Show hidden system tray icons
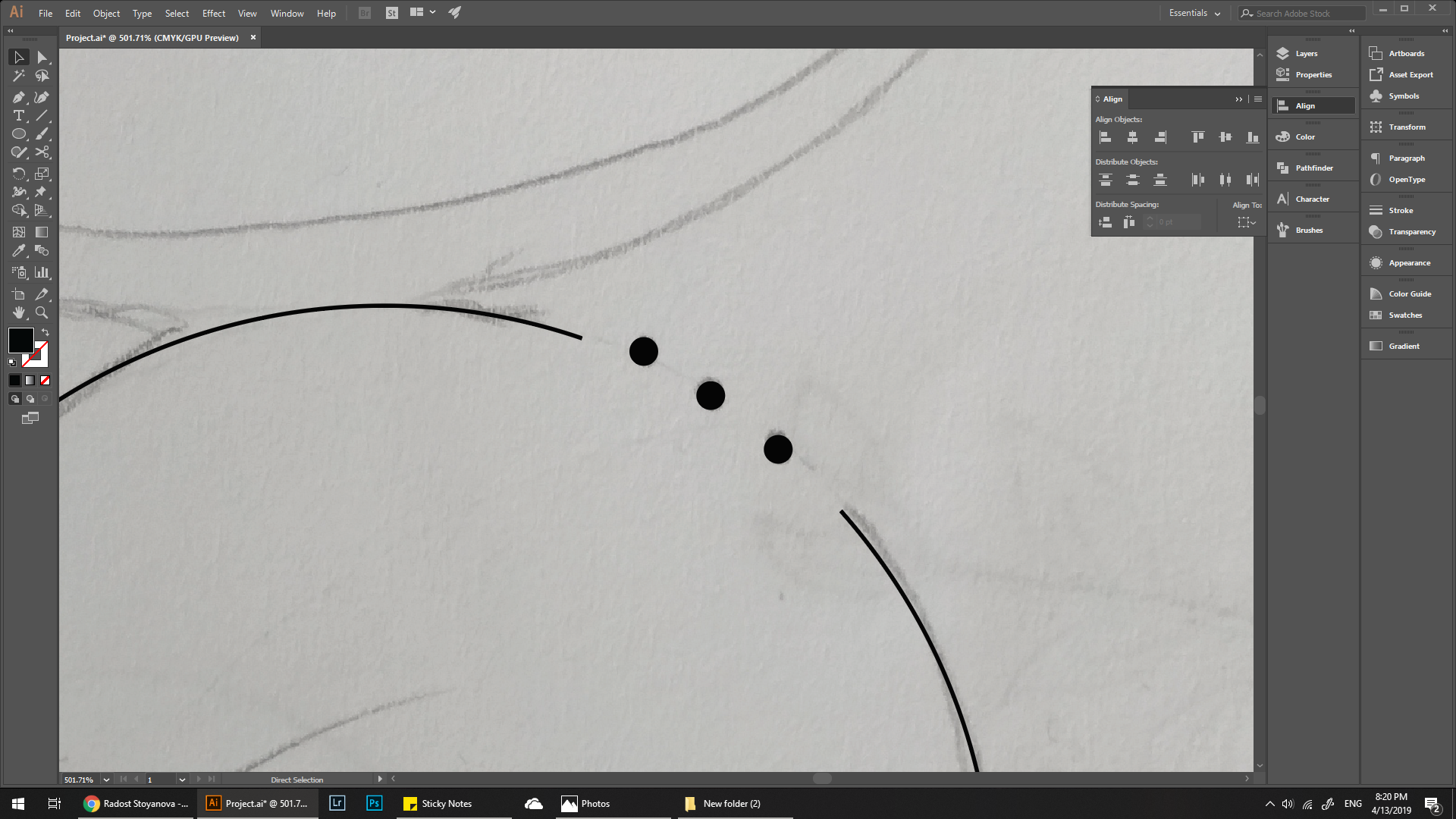Viewport: 1456px width, 819px height. point(1270,804)
